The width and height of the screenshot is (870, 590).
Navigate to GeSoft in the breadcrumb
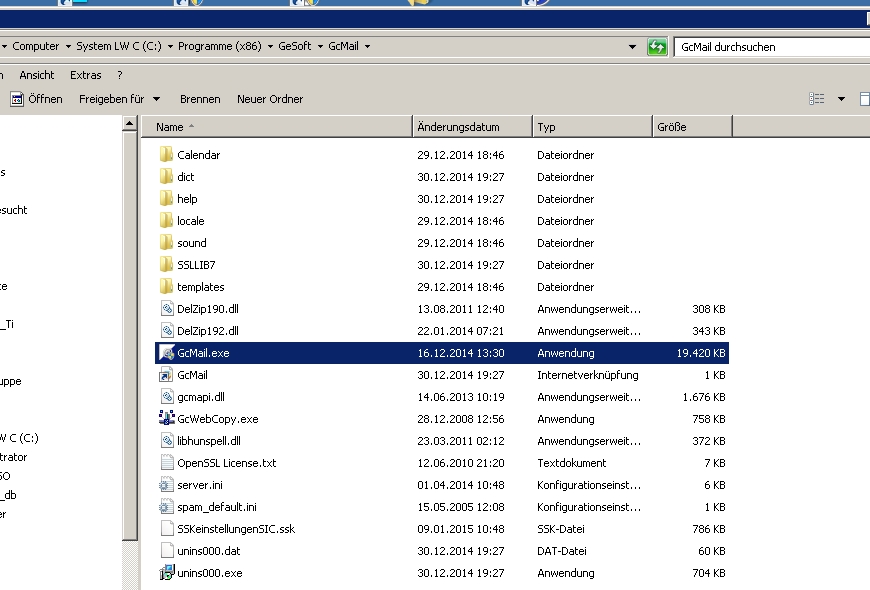coord(295,46)
